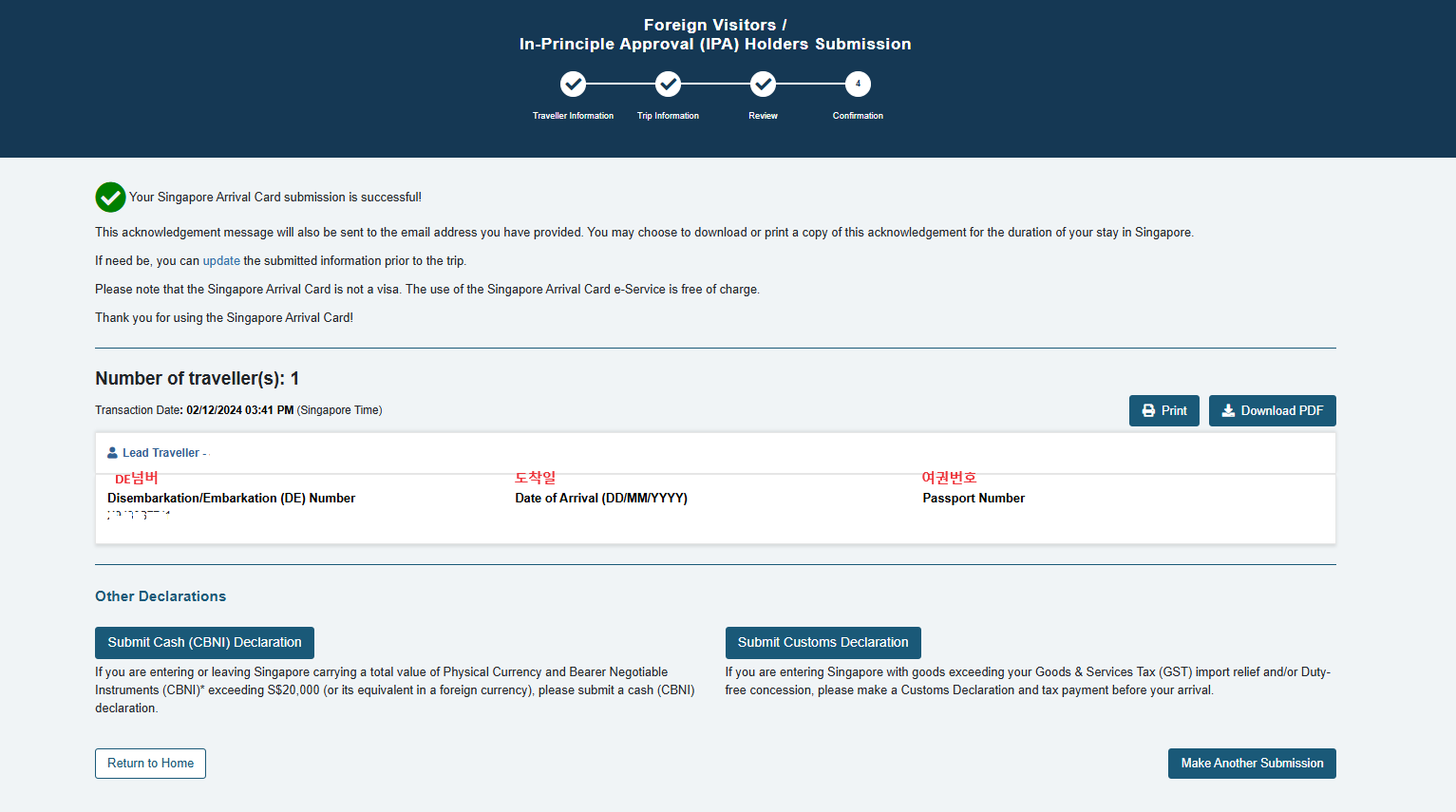Viewport: 1456px width, 812px height.
Task: Click the Review step checkmark circle
Action: [x=763, y=85]
